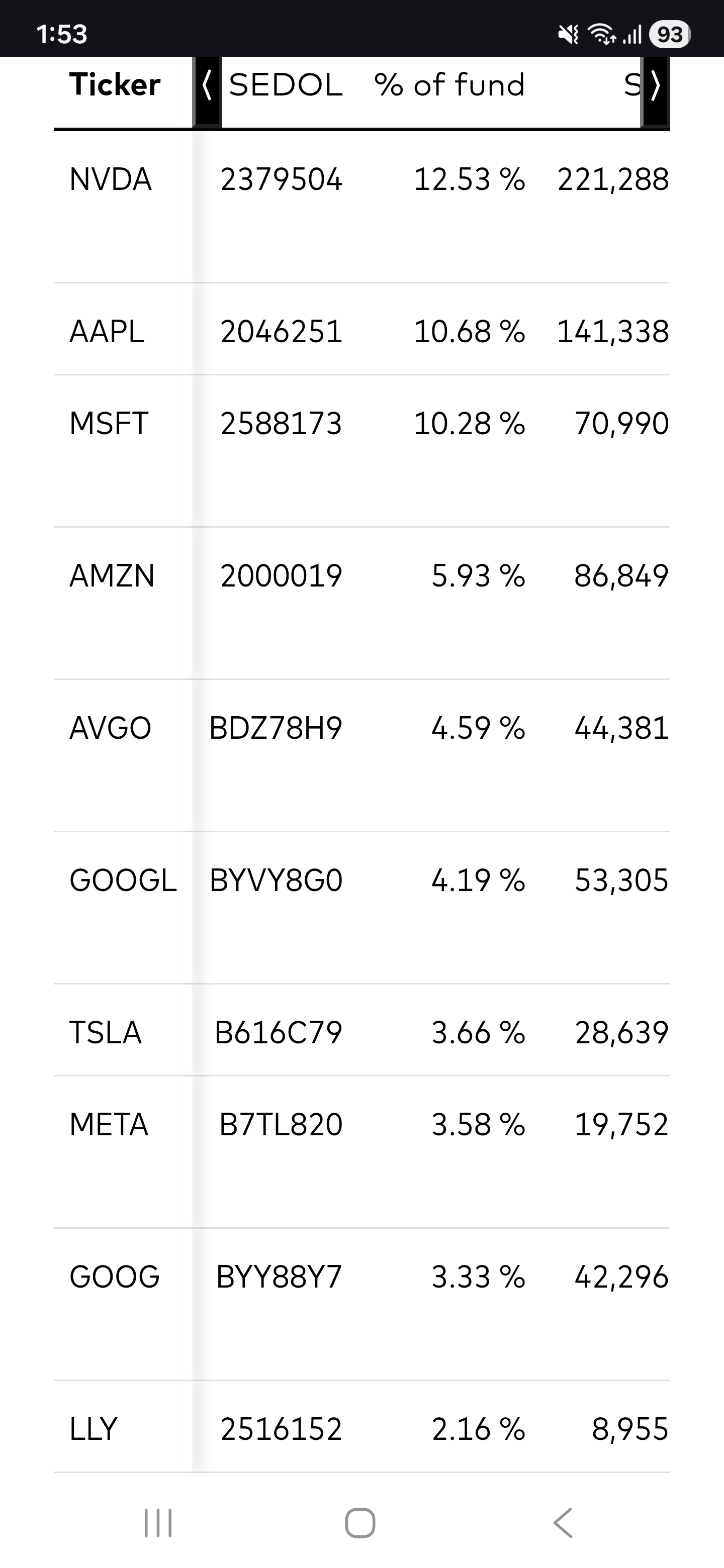724x1568 pixels.
Task: Tap the GOOGL ticker cell
Action: [123, 880]
